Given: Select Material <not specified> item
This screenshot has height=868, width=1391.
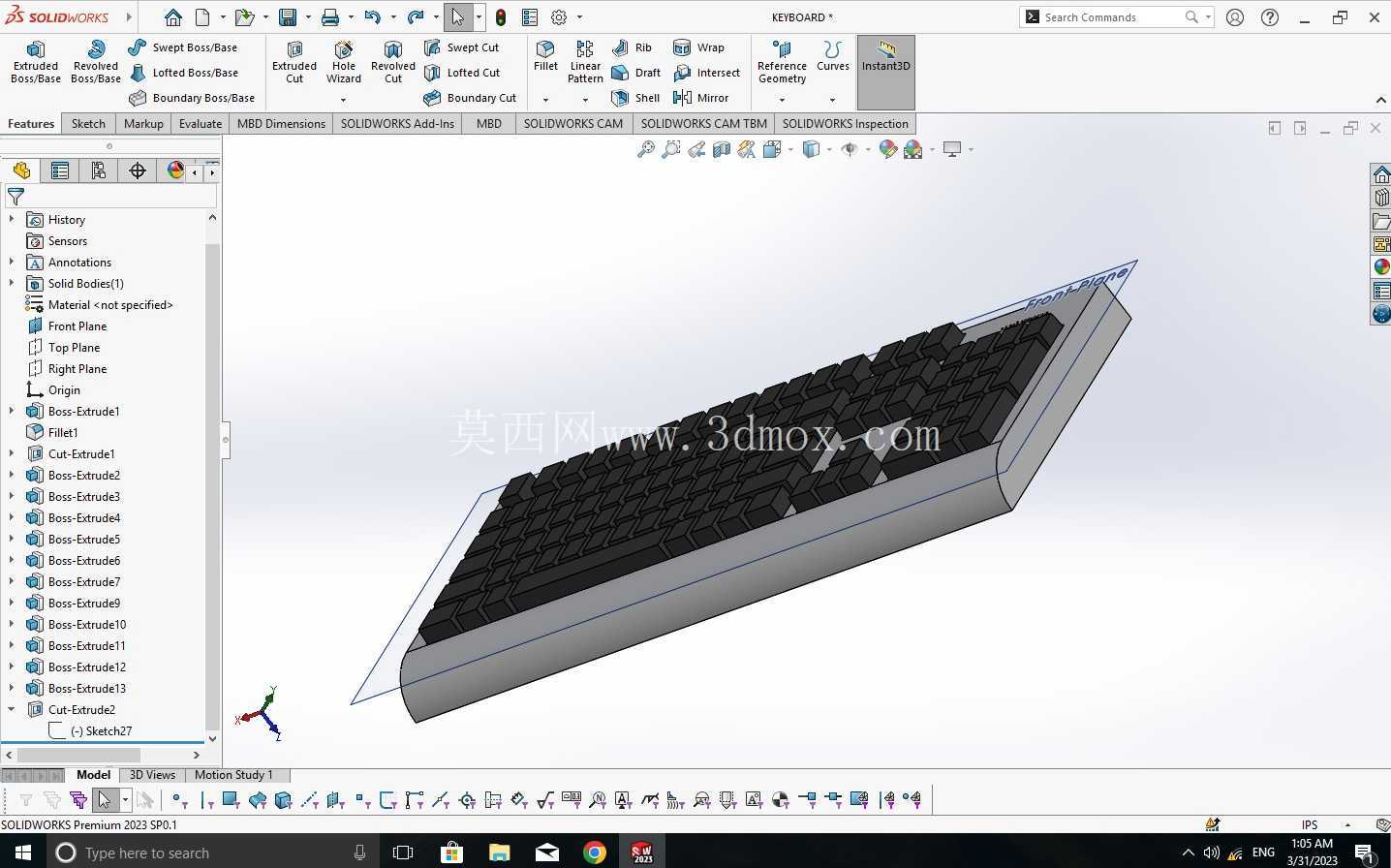Looking at the screenshot, I should point(110,305).
